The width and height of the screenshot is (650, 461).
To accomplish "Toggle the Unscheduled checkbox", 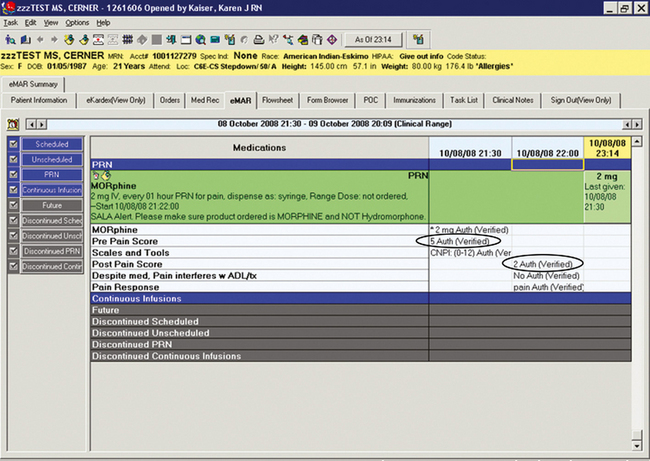I will click(x=13, y=160).
